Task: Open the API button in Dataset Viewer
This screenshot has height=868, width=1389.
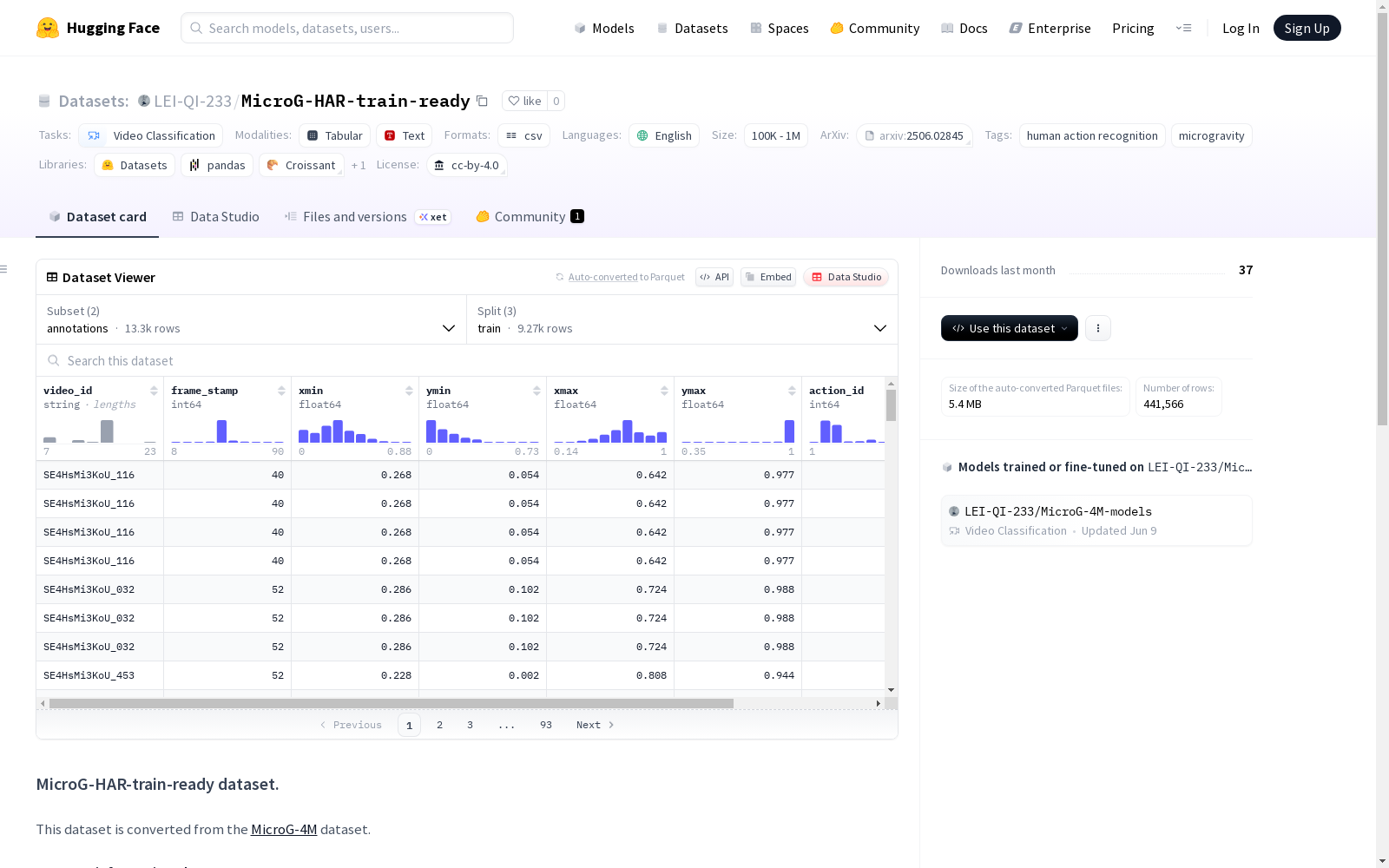Action: [x=714, y=277]
